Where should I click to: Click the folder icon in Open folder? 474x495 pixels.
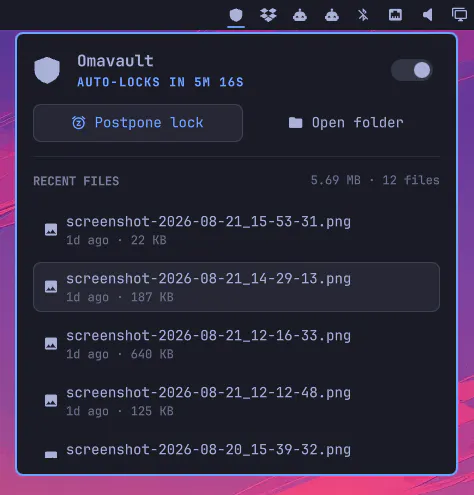[295, 123]
